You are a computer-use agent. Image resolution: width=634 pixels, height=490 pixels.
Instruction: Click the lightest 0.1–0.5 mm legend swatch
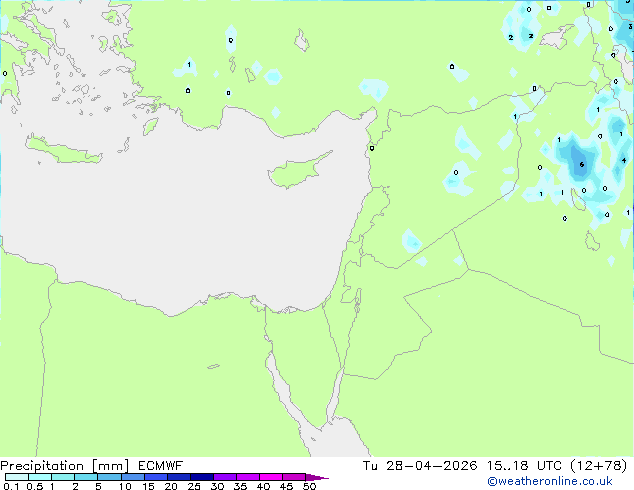[17, 477]
